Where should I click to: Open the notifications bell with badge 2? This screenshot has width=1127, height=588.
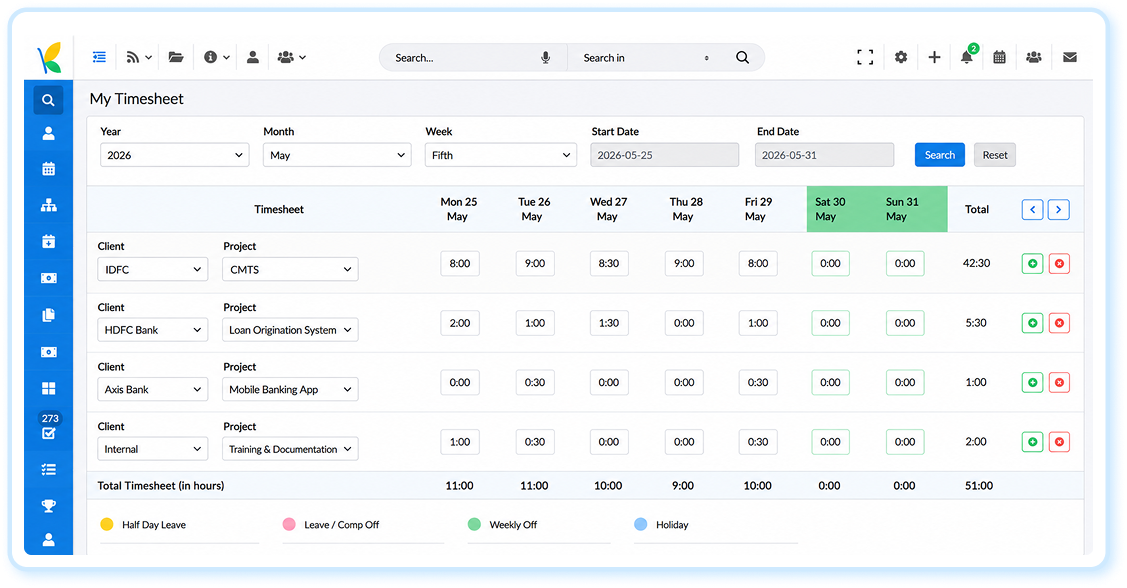pos(967,55)
